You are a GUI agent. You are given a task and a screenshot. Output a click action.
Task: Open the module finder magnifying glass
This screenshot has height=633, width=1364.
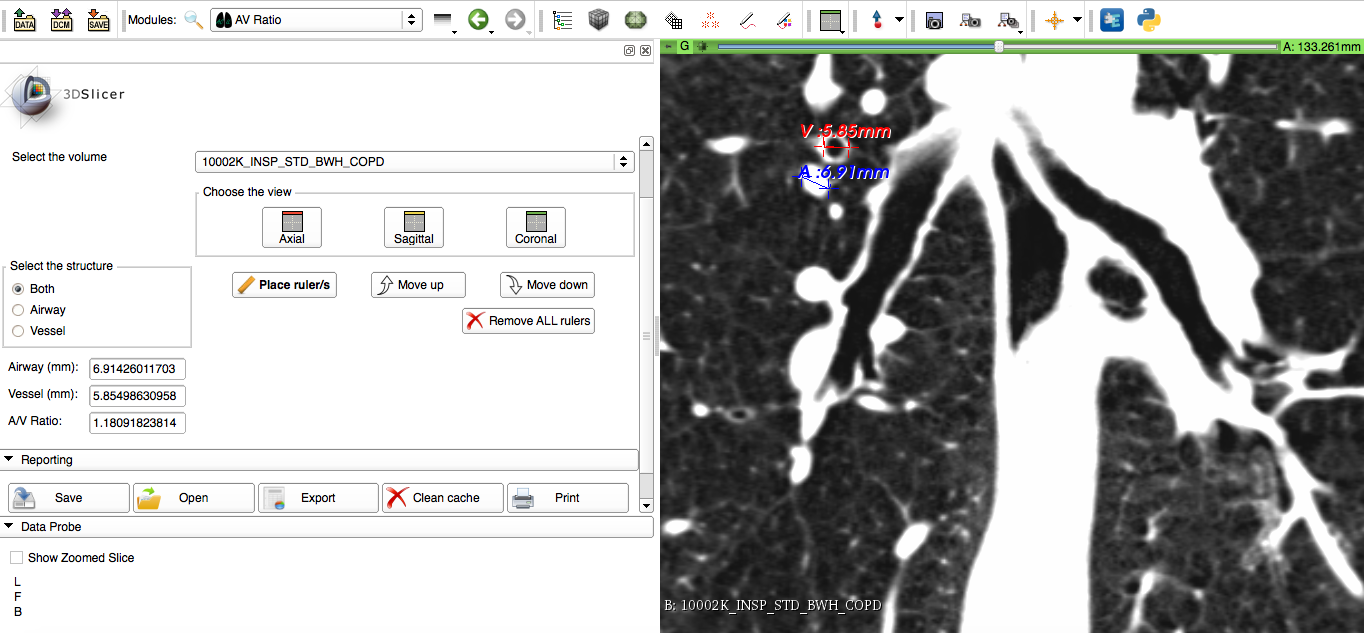[194, 20]
